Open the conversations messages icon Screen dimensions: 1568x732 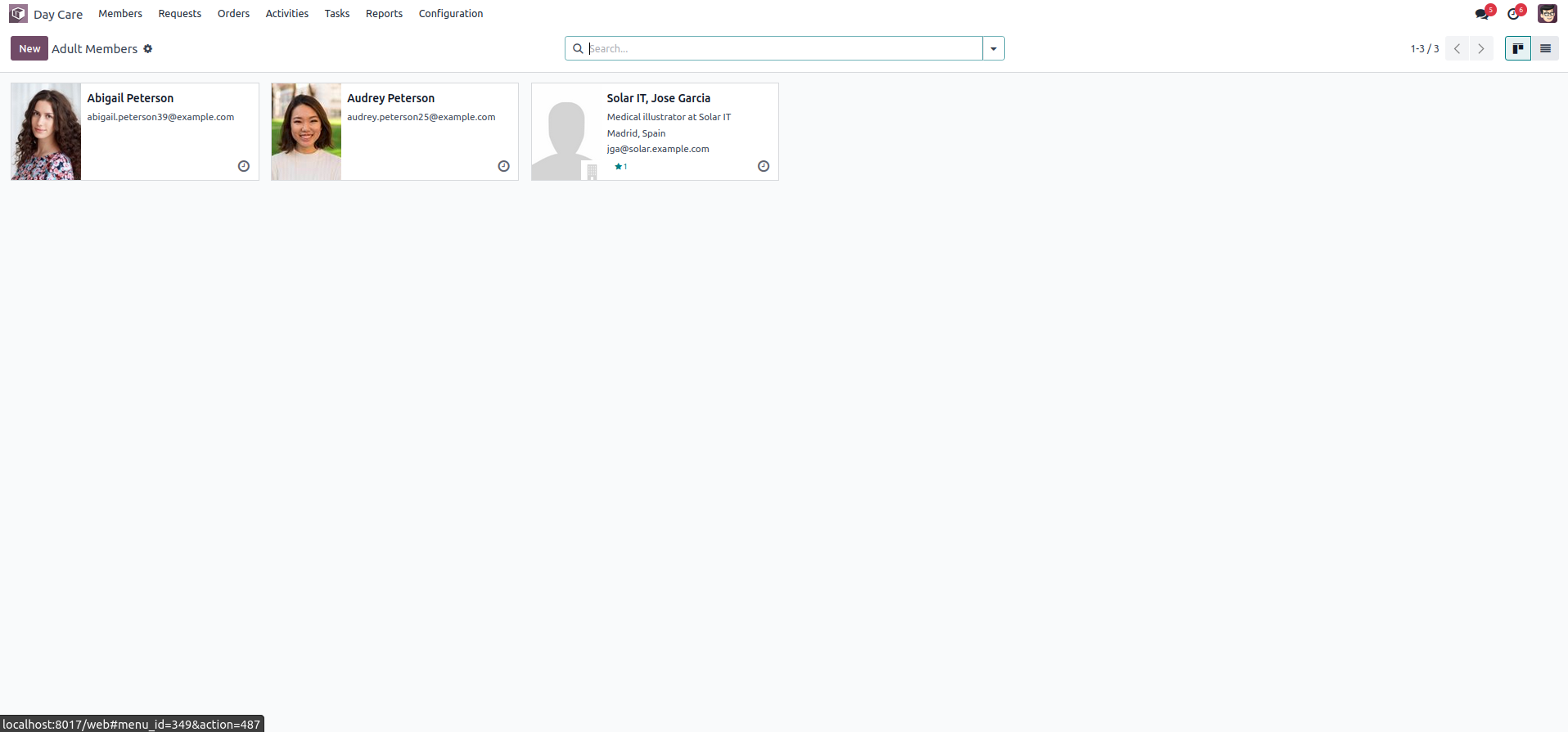click(1482, 14)
